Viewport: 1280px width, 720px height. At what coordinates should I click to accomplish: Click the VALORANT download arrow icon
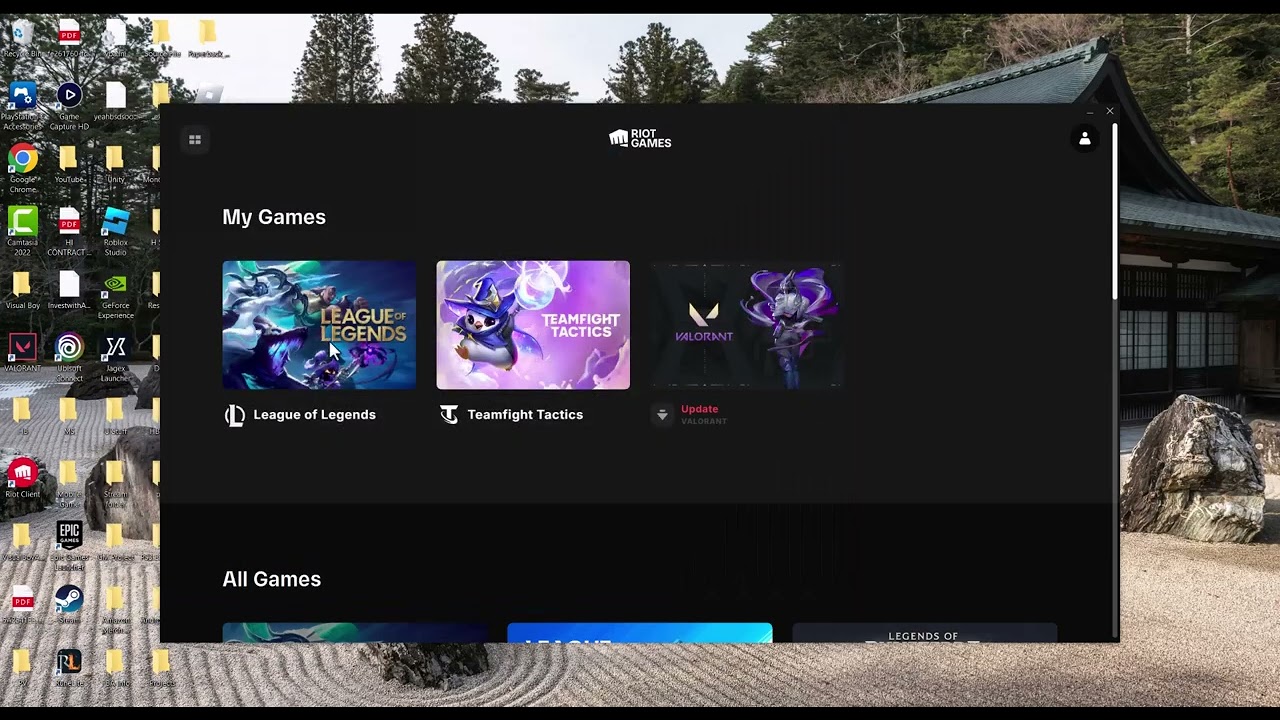[662, 414]
